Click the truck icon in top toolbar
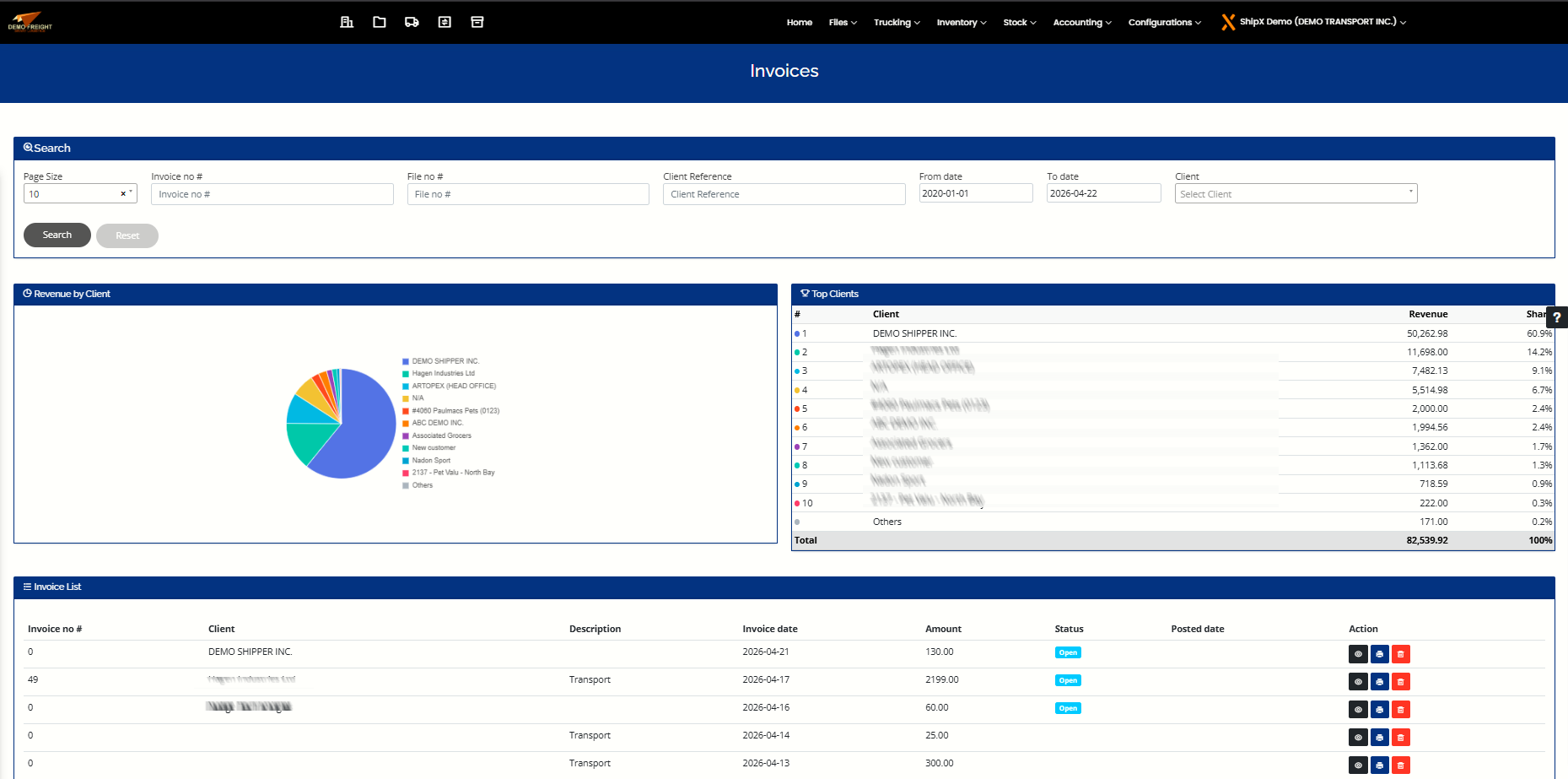Viewport: 1568px width, 779px height. [x=412, y=22]
